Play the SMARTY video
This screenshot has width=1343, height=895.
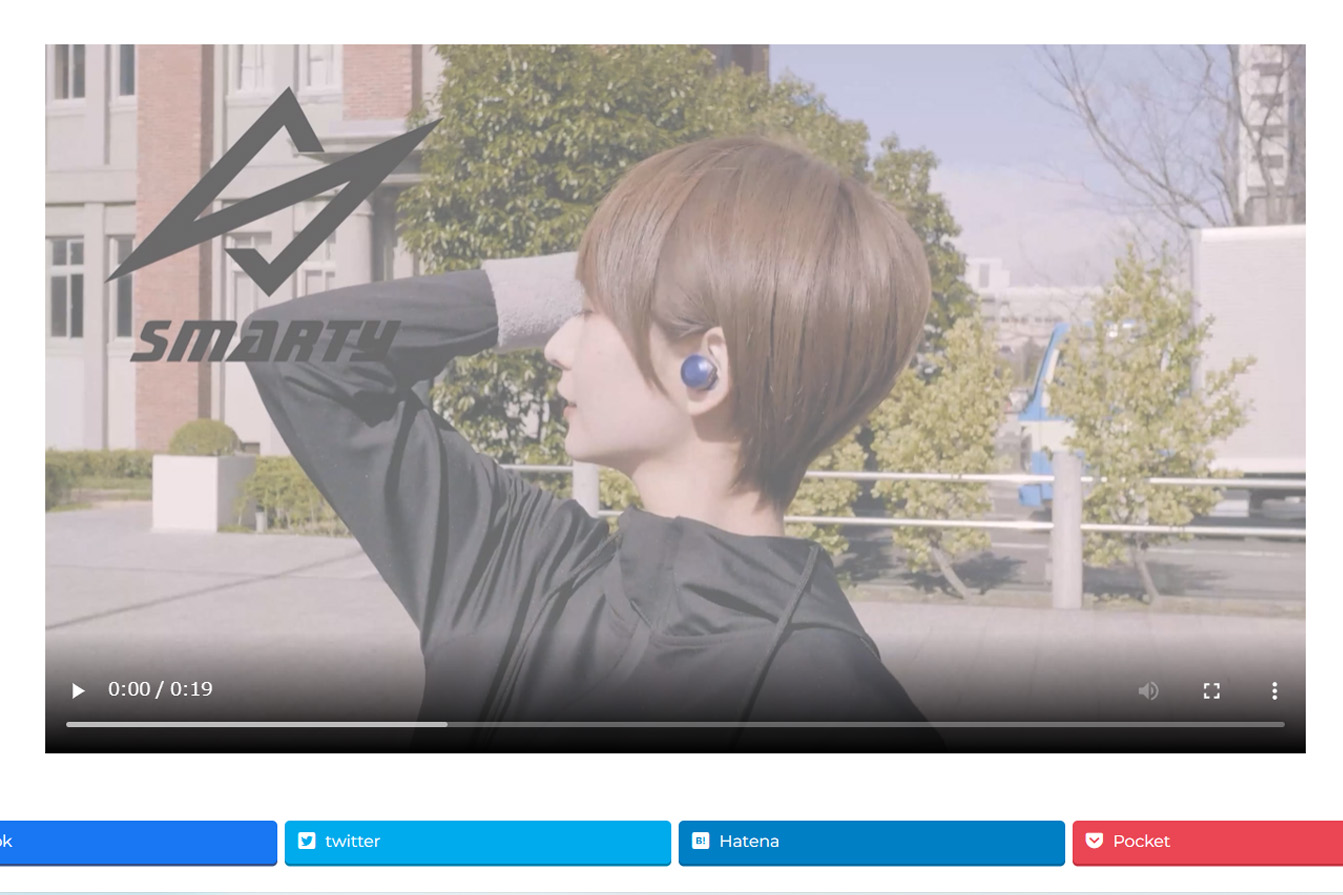(x=78, y=690)
